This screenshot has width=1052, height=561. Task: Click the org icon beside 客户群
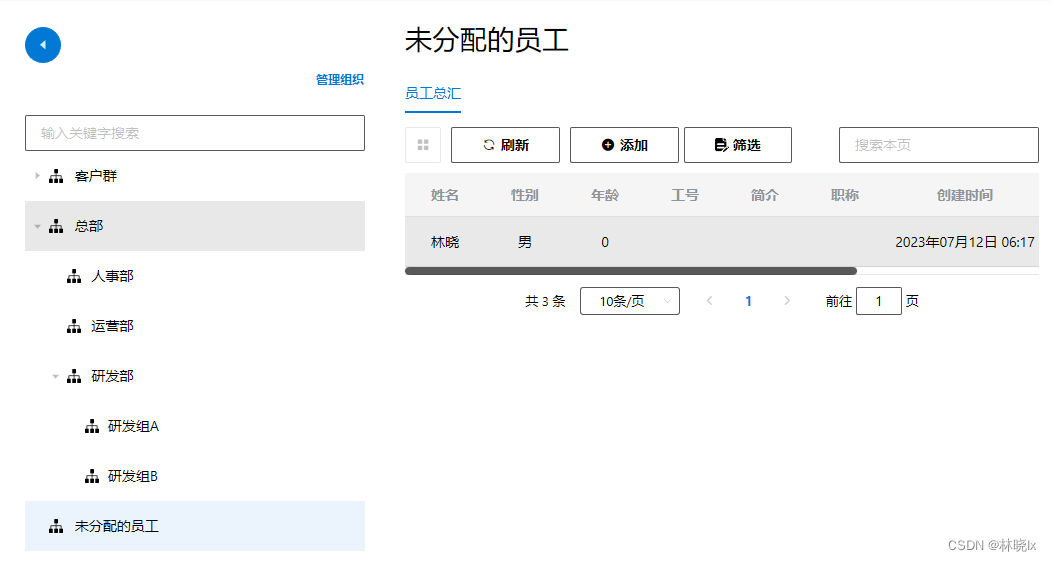(x=56, y=176)
